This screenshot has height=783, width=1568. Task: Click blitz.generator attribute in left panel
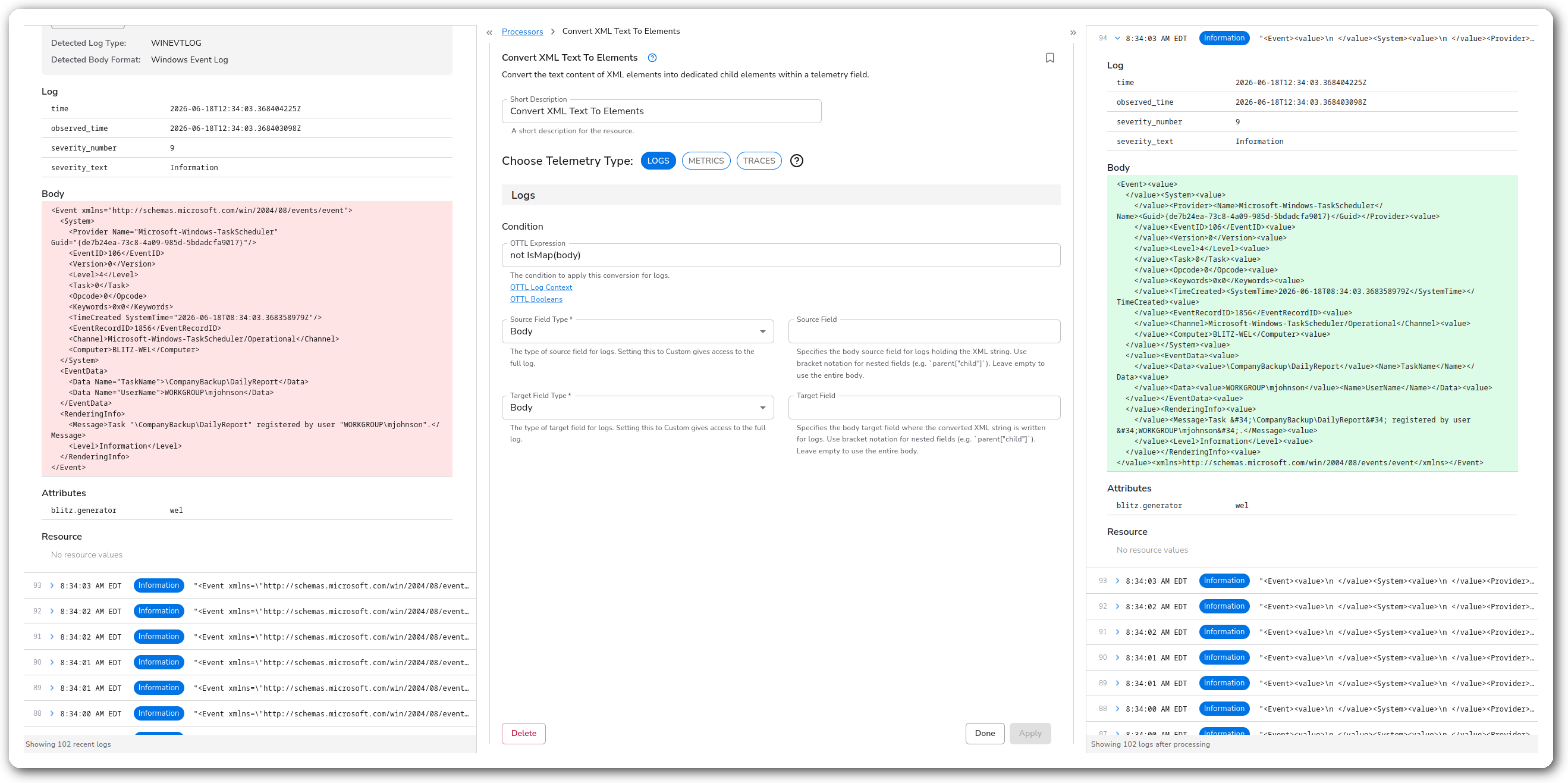point(83,510)
